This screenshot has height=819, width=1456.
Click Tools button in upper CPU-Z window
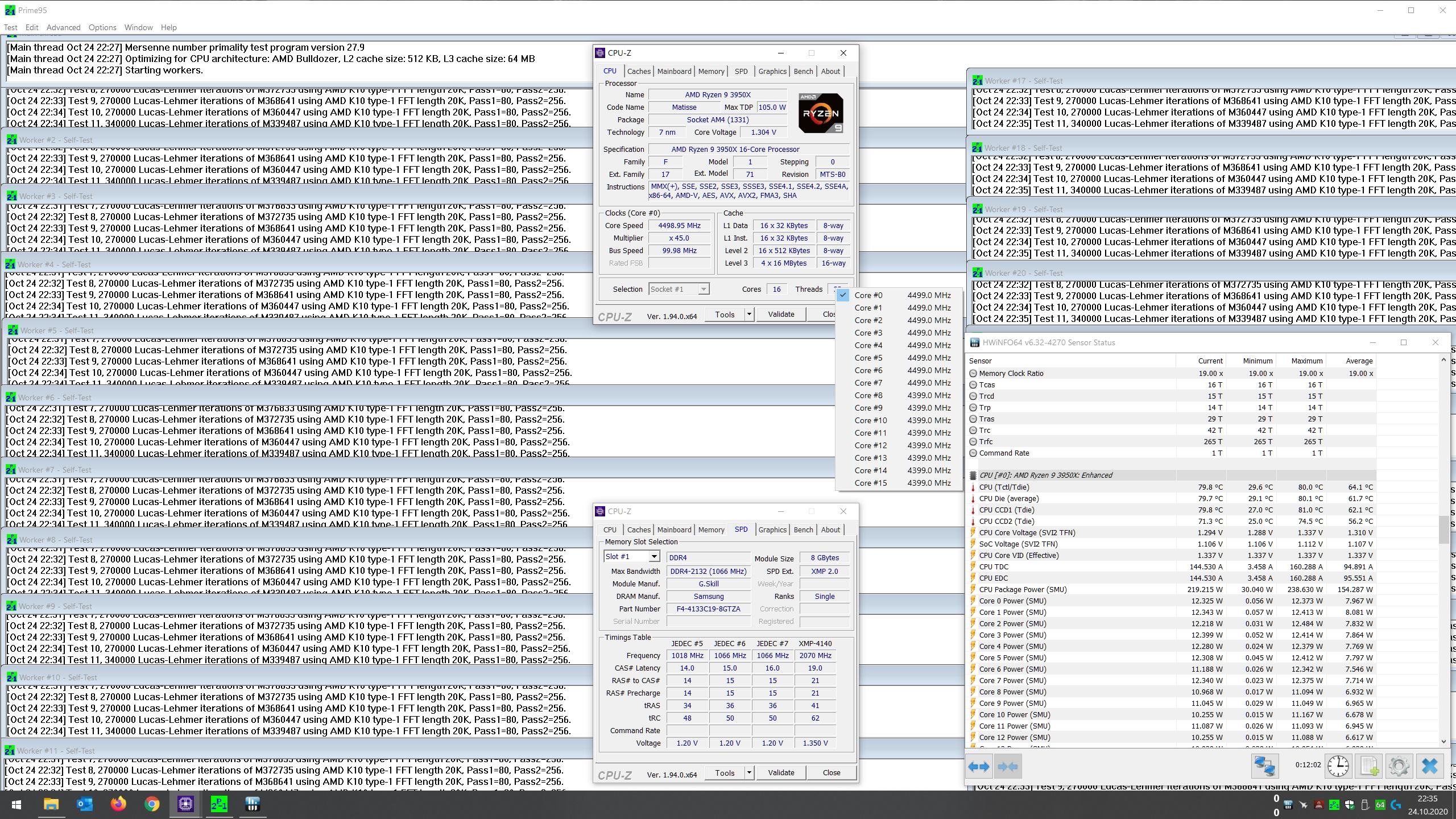pos(725,315)
